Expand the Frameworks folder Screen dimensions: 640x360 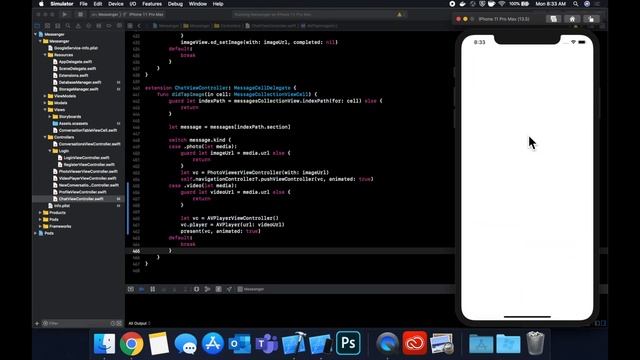point(40,226)
